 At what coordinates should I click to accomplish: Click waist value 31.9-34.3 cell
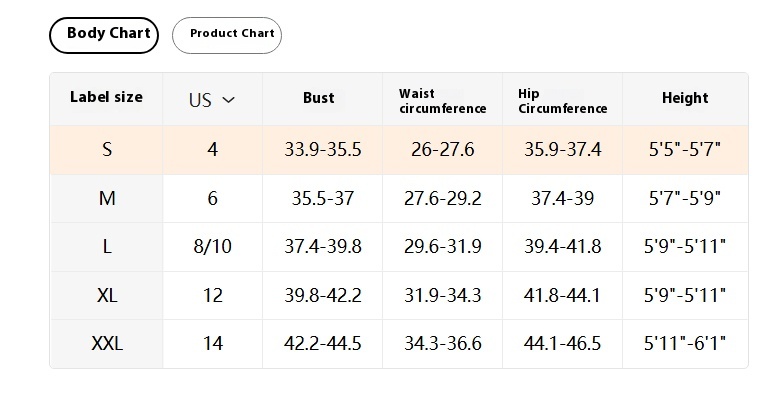[443, 295]
